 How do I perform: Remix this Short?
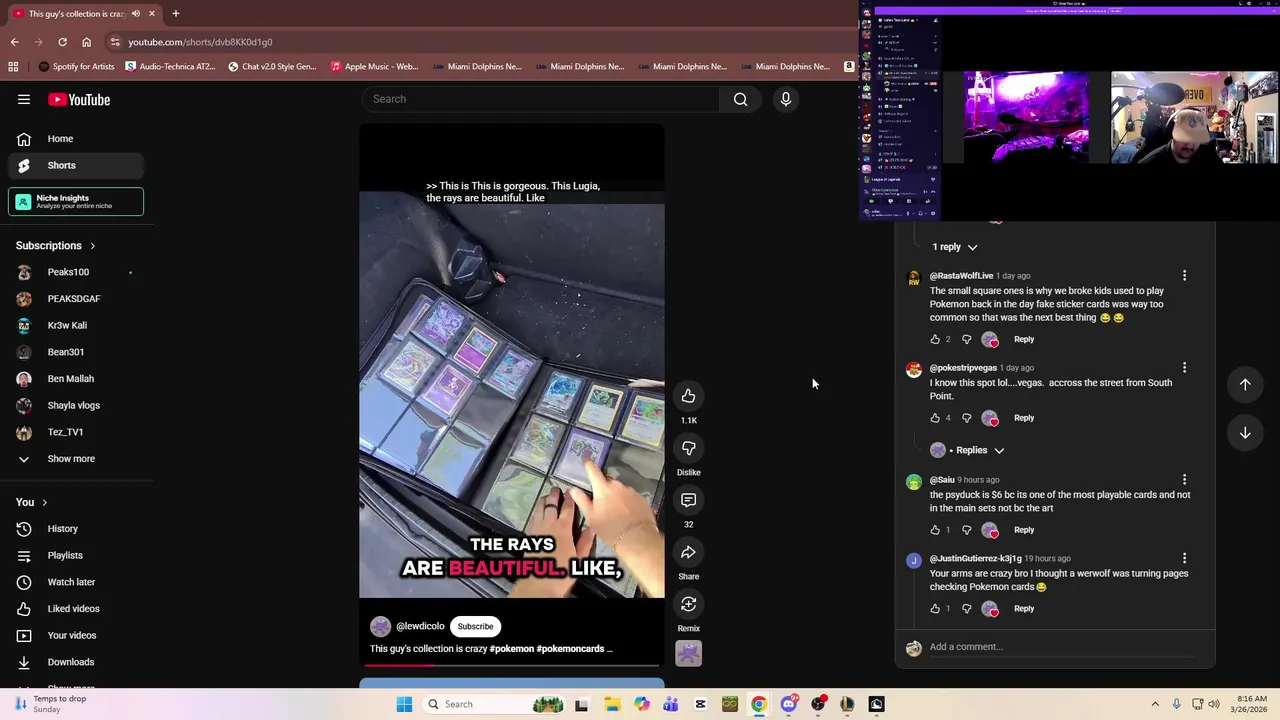click(x=688, y=604)
